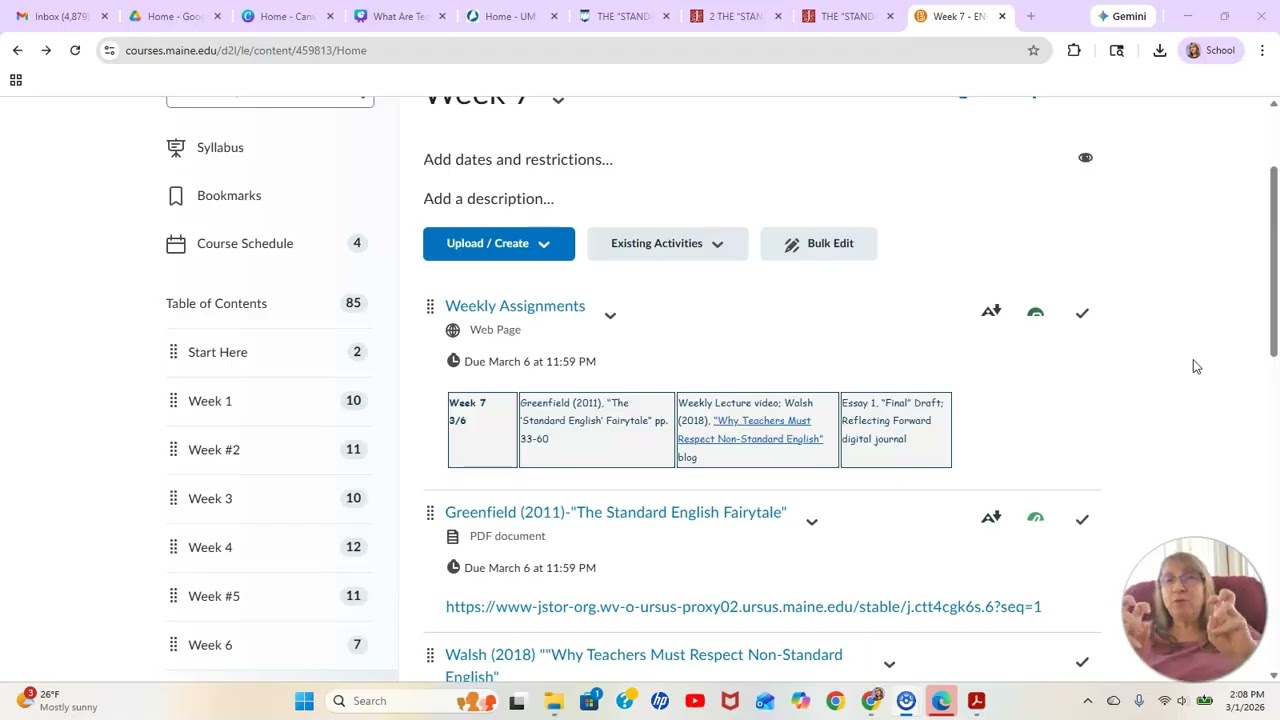
Task: Click the green completion gauge for Greenfield item
Action: [1035, 518]
